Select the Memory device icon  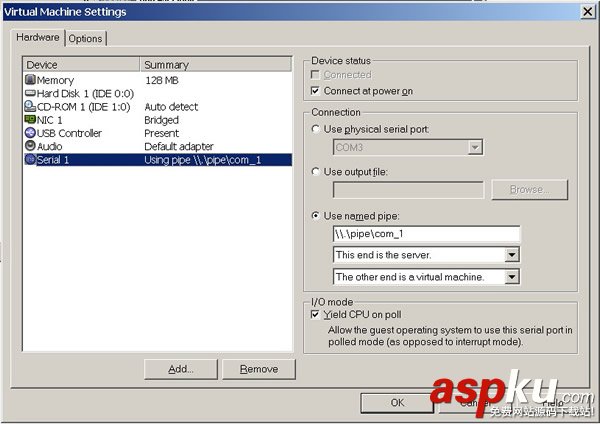pos(30,80)
